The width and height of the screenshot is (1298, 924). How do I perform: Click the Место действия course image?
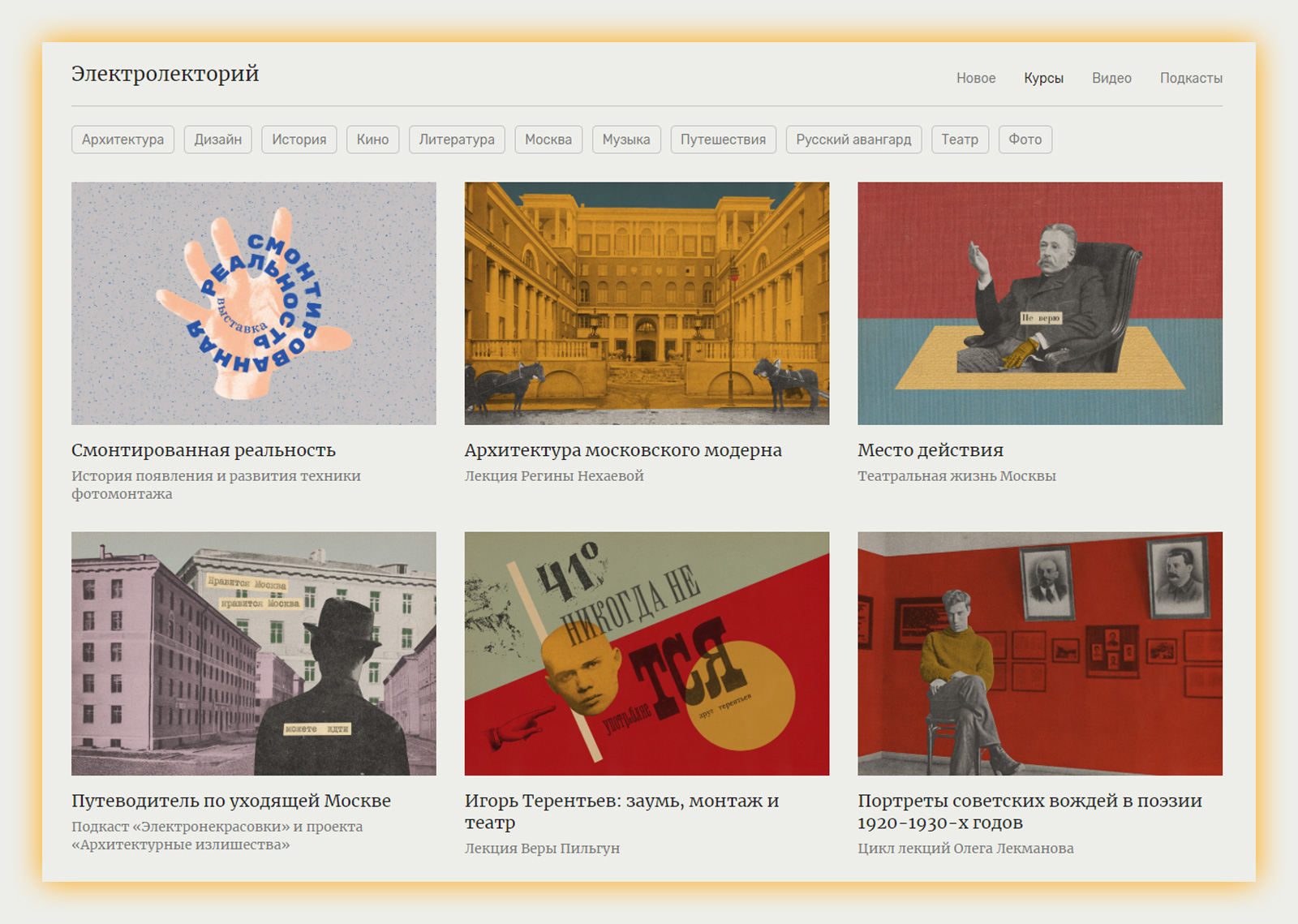pyautogui.click(x=1039, y=303)
